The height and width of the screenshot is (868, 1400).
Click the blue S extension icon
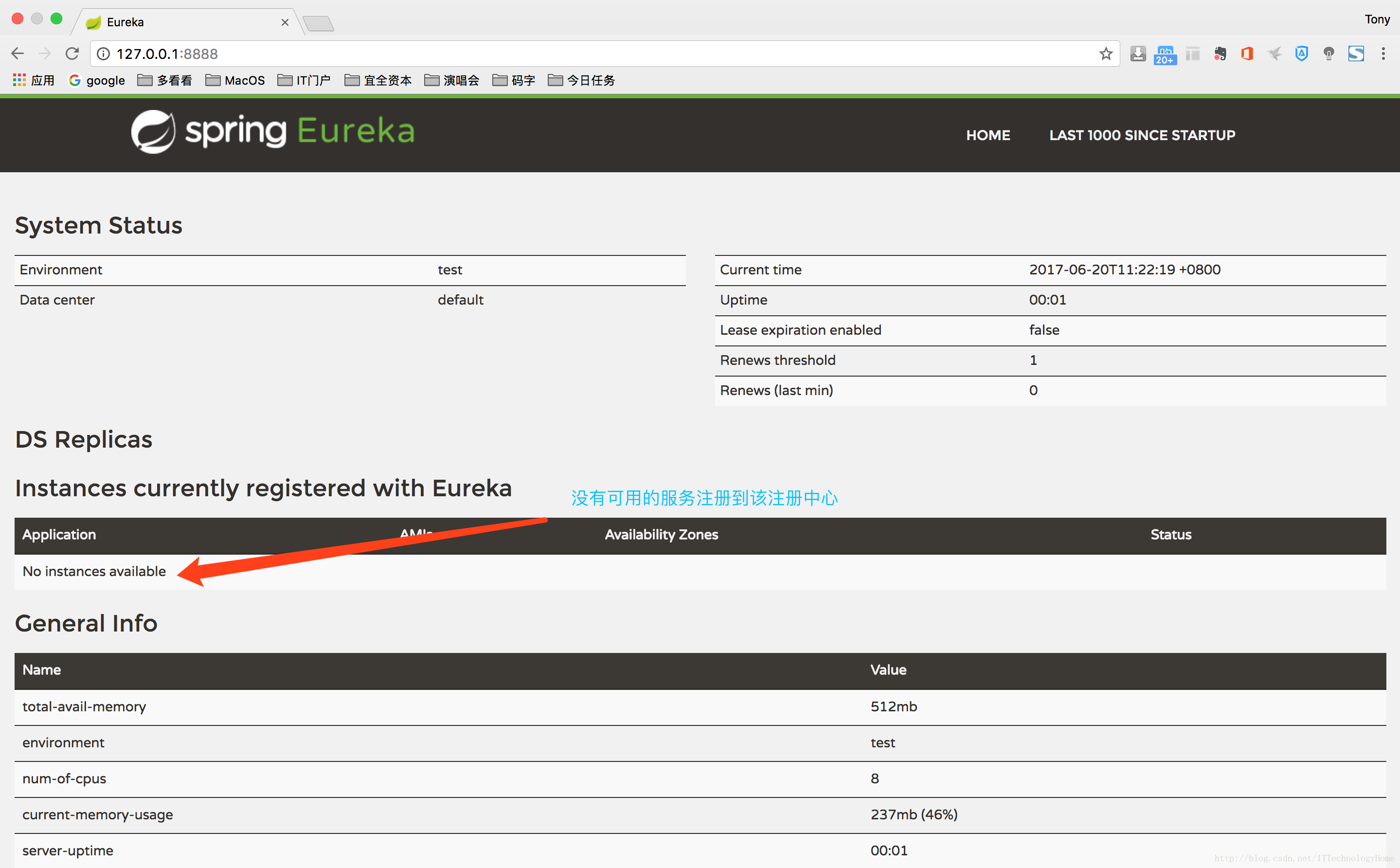(x=1356, y=54)
